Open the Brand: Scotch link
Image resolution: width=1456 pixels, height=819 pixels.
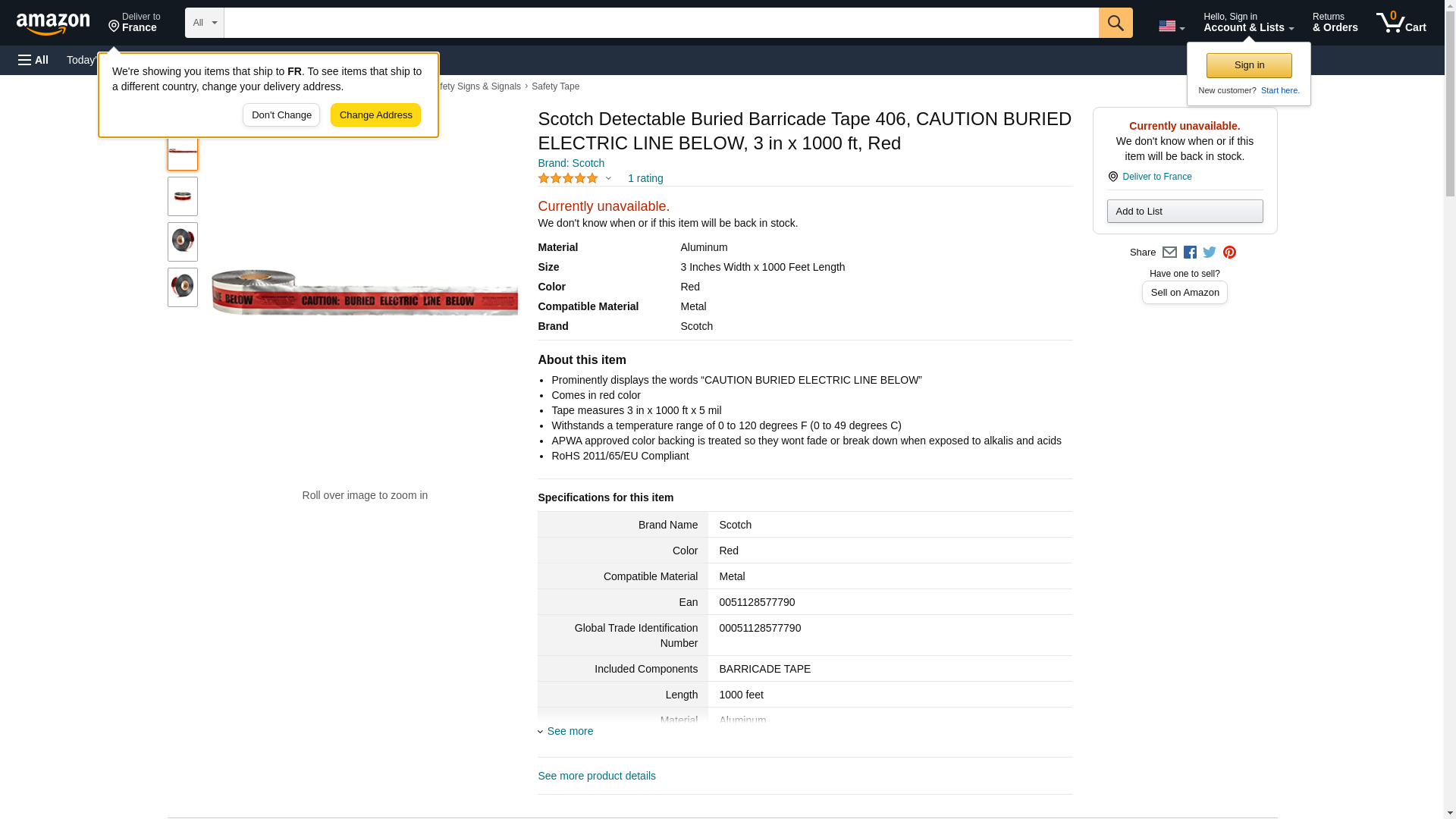[x=571, y=163]
